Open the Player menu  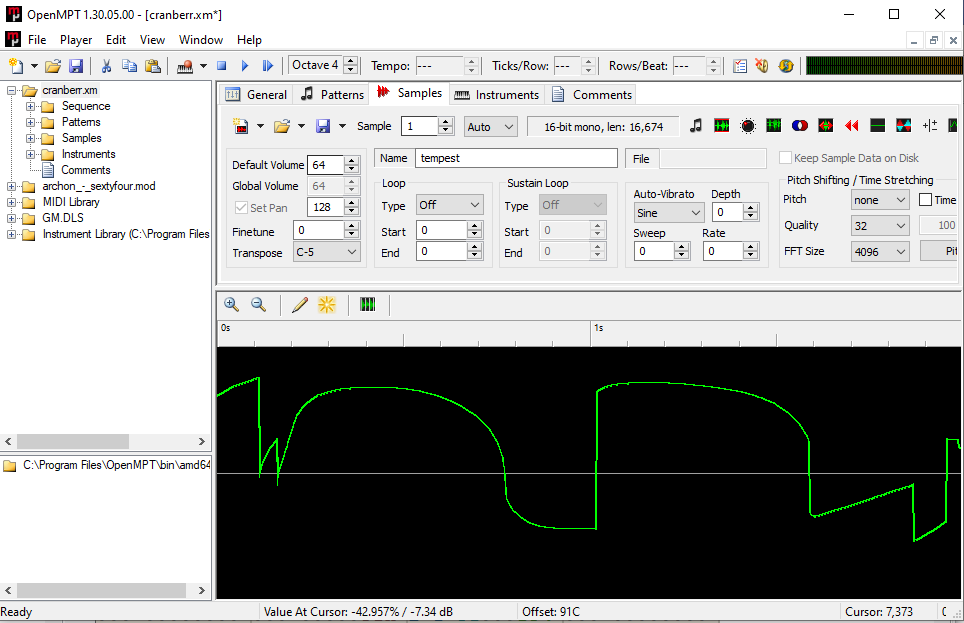76,40
